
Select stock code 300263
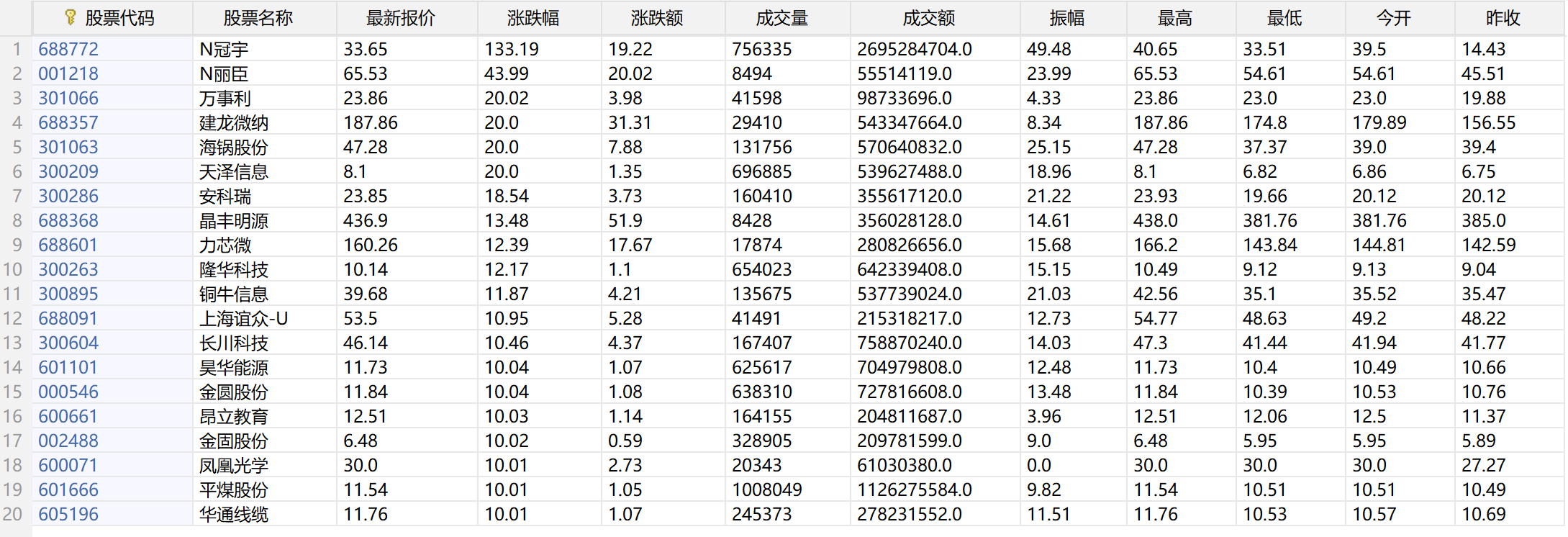pos(68,269)
